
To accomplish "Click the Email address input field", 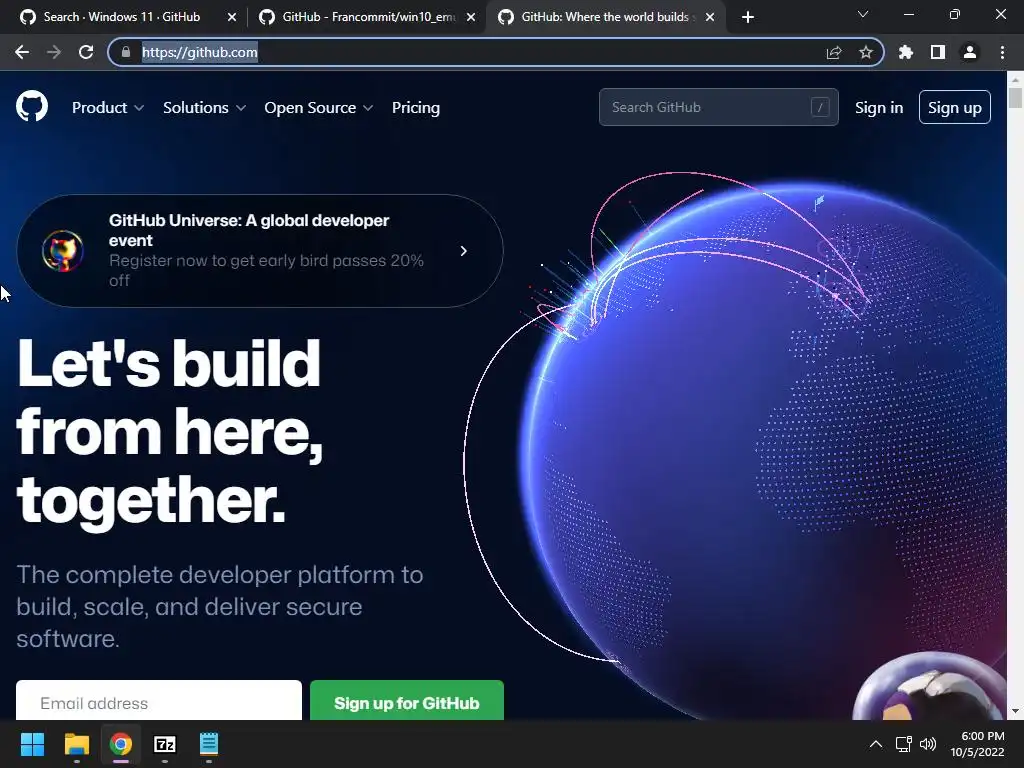I will point(159,701).
